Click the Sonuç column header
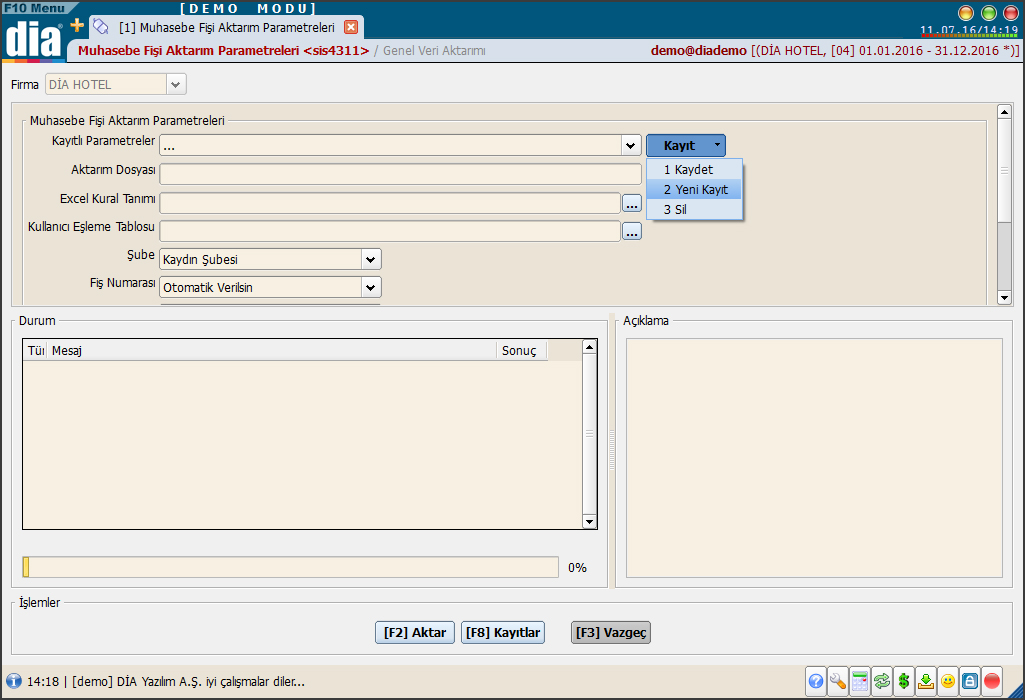The width and height of the screenshot is (1025, 700). click(521, 350)
